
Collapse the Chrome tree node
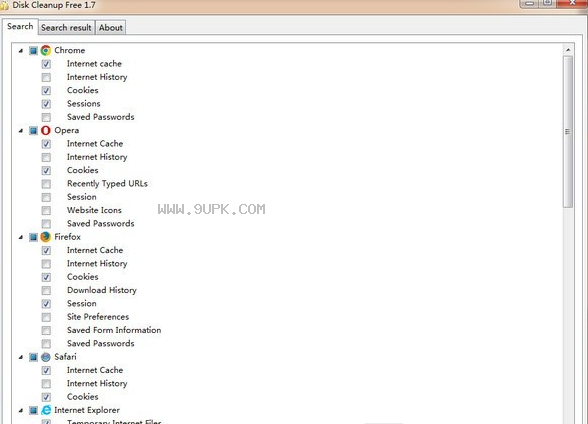point(21,51)
